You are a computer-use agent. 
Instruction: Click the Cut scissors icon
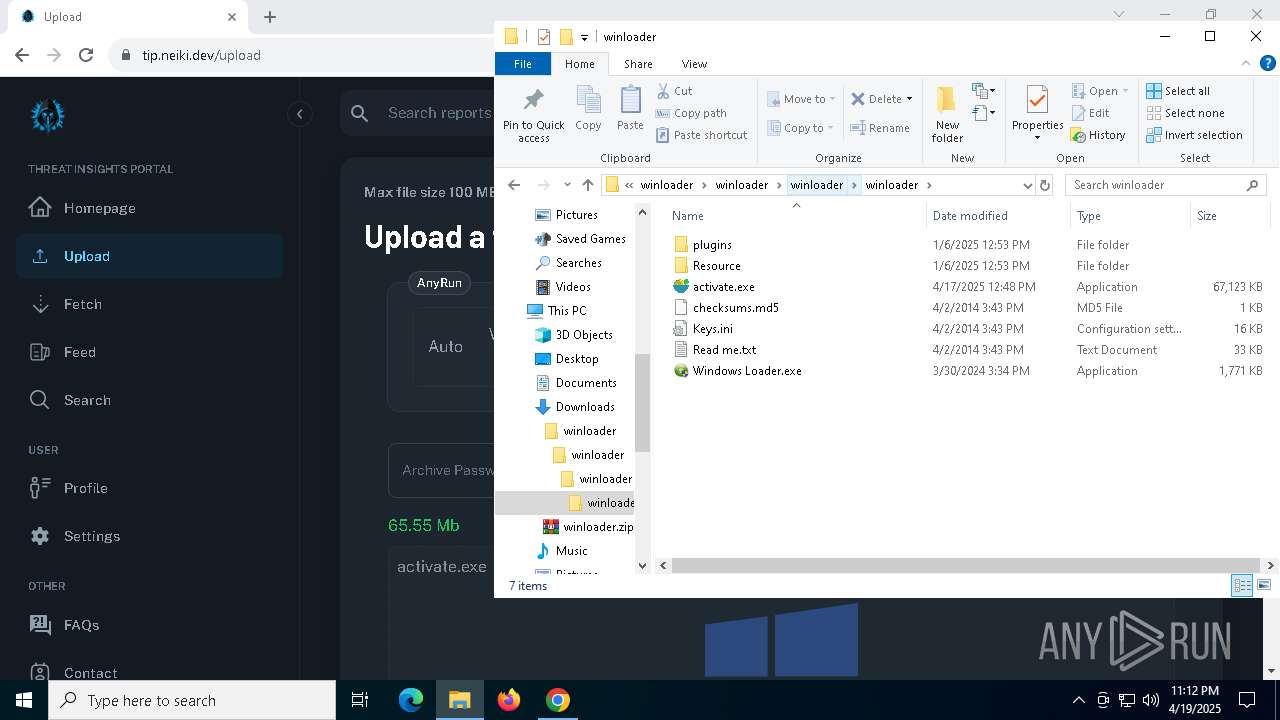point(663,91)
